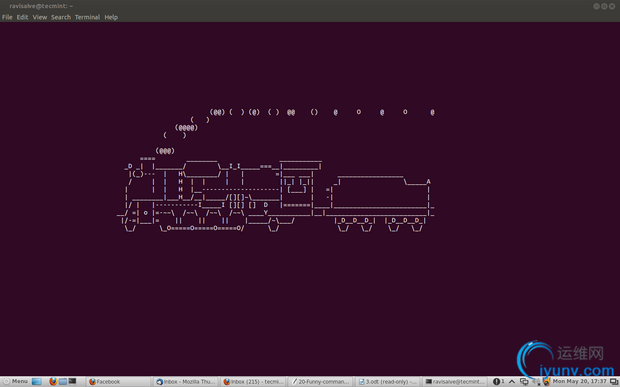The image size is (620, 387).
Task: Minimize the terminal window
Action: pos(596,6)
